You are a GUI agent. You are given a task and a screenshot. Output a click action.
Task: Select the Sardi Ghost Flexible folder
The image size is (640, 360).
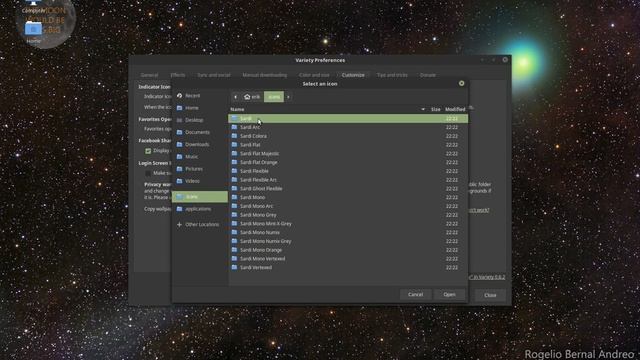coord(348,189)
